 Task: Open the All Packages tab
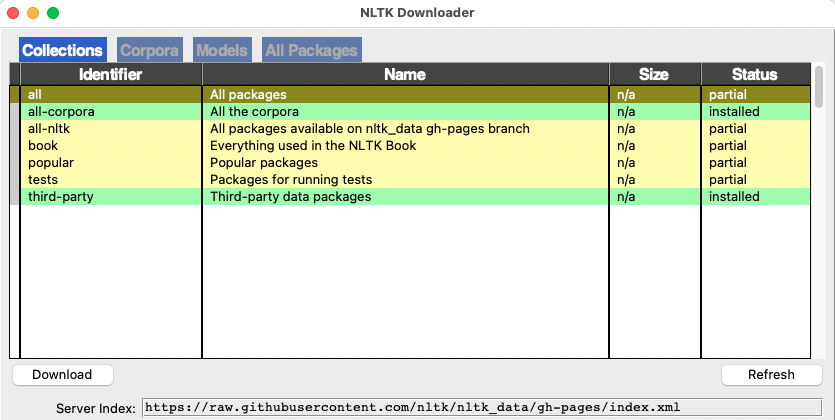312,50
